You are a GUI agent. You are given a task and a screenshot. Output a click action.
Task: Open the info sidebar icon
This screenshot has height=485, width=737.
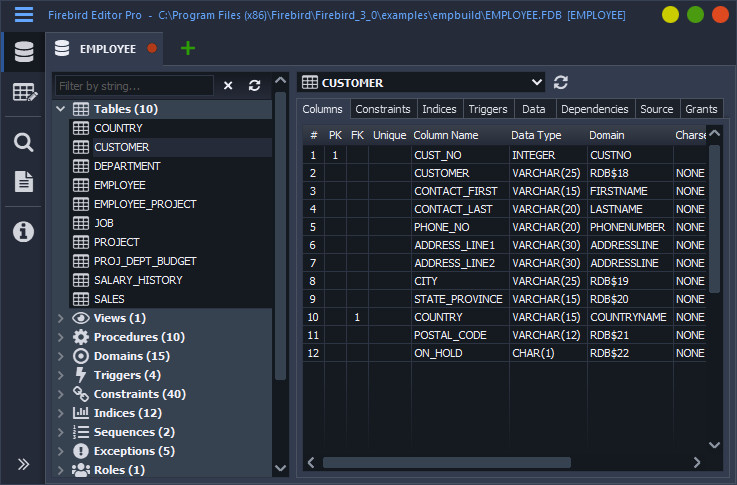[24, 231]
